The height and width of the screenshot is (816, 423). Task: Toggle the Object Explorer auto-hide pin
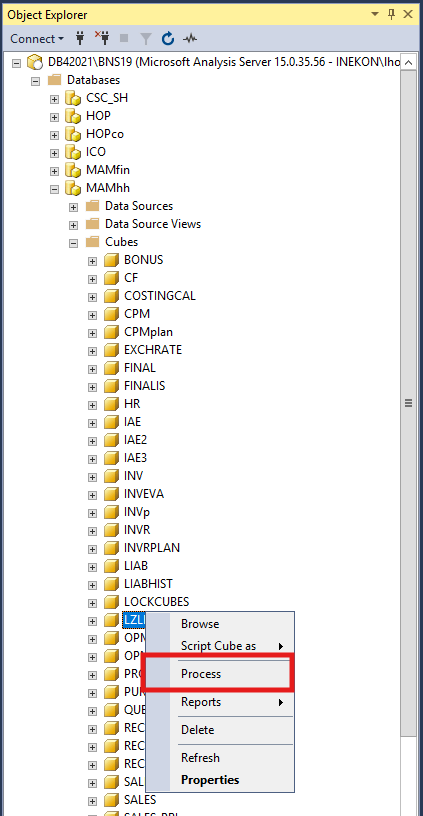(392, 15)
